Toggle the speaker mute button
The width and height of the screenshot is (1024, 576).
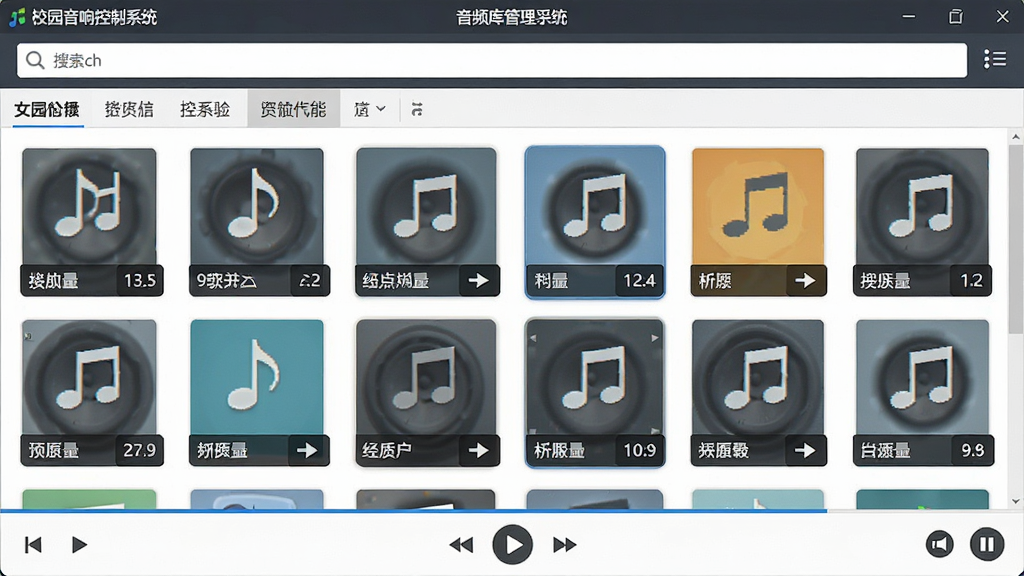tap(940, 544)
